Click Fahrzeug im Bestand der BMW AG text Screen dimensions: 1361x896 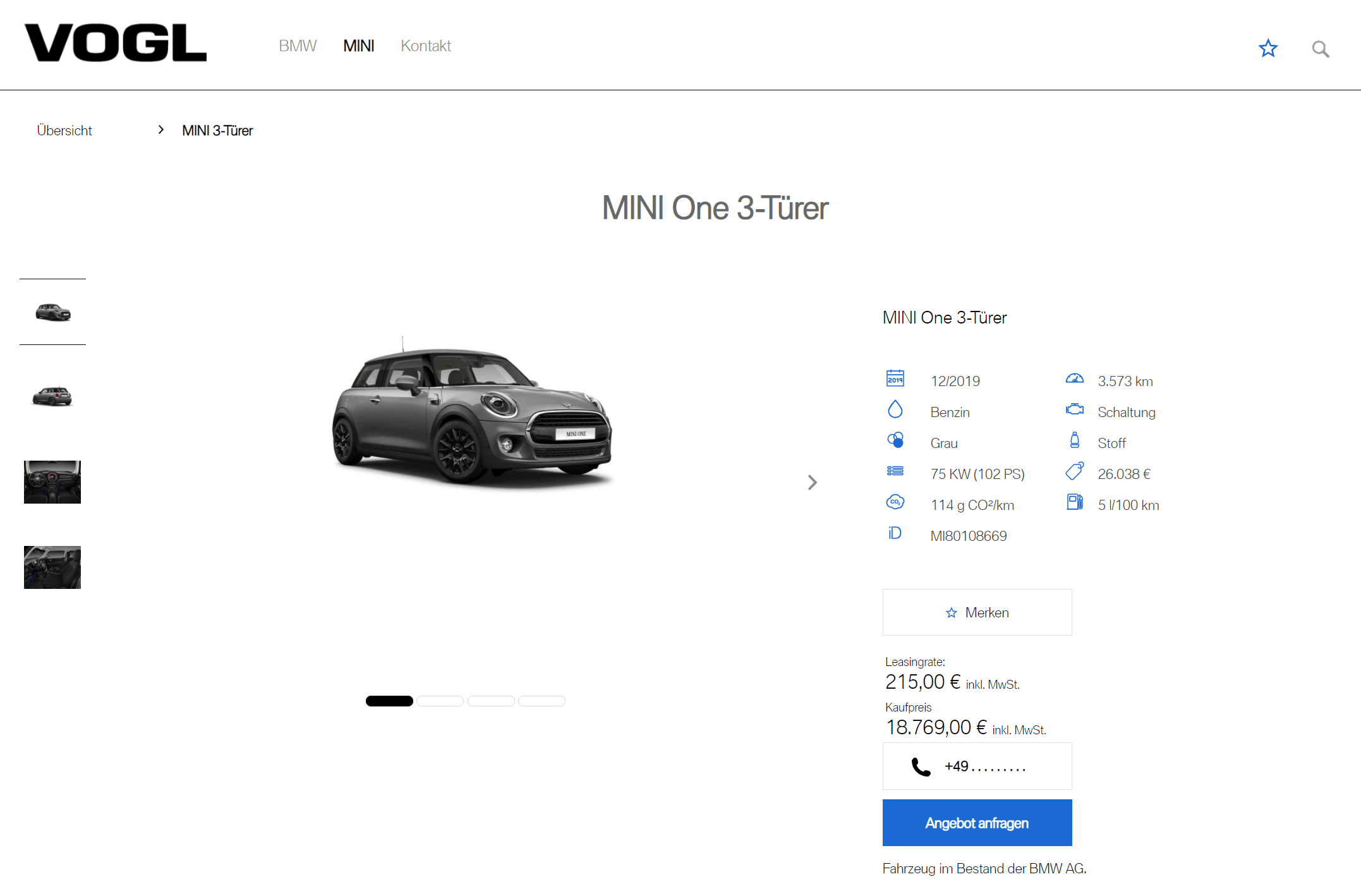click(984, 868)
